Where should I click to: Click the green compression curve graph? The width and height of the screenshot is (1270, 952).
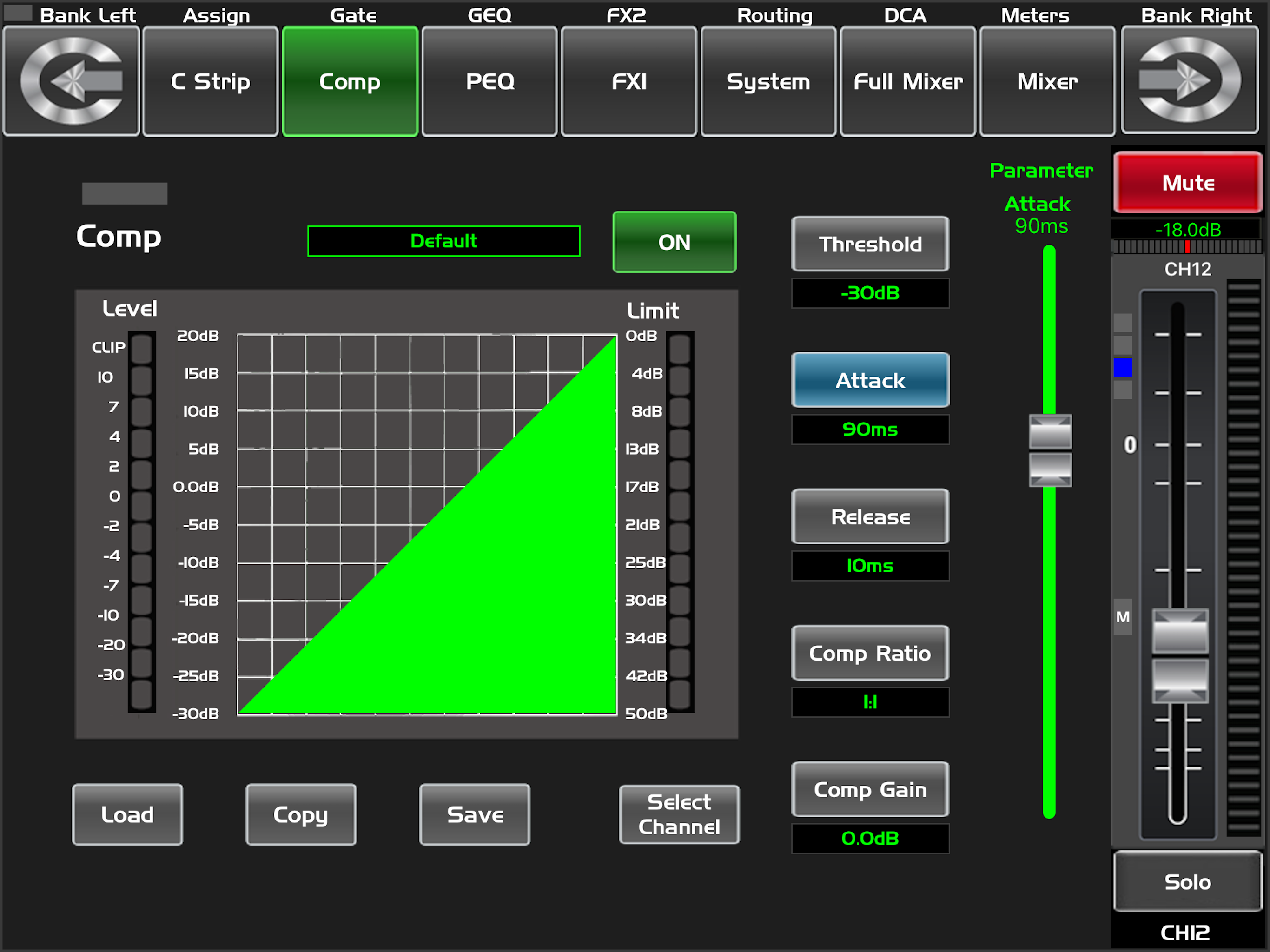tap(427, 524)
